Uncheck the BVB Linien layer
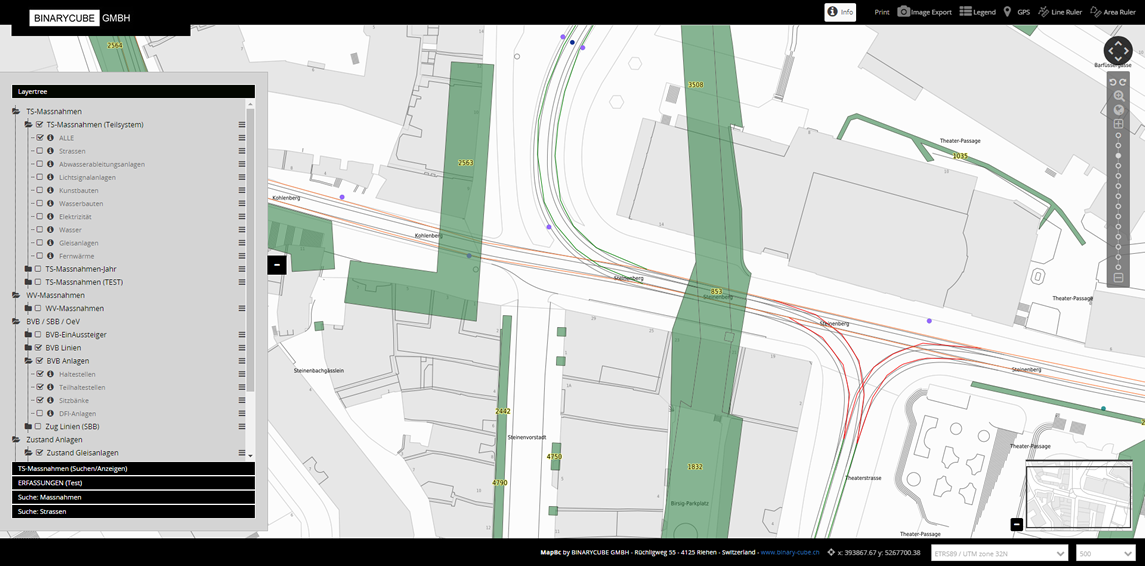 coord(39,348)
